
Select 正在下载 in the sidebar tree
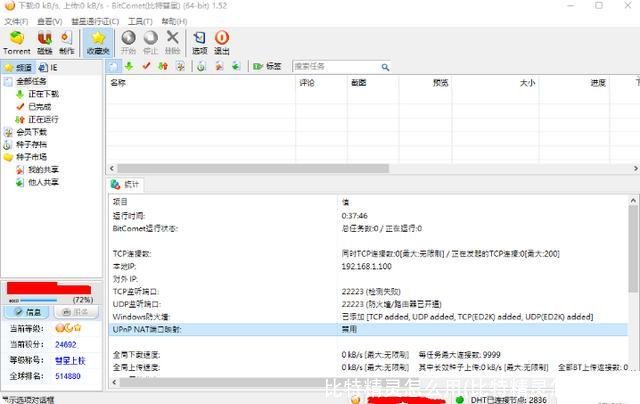43,94
